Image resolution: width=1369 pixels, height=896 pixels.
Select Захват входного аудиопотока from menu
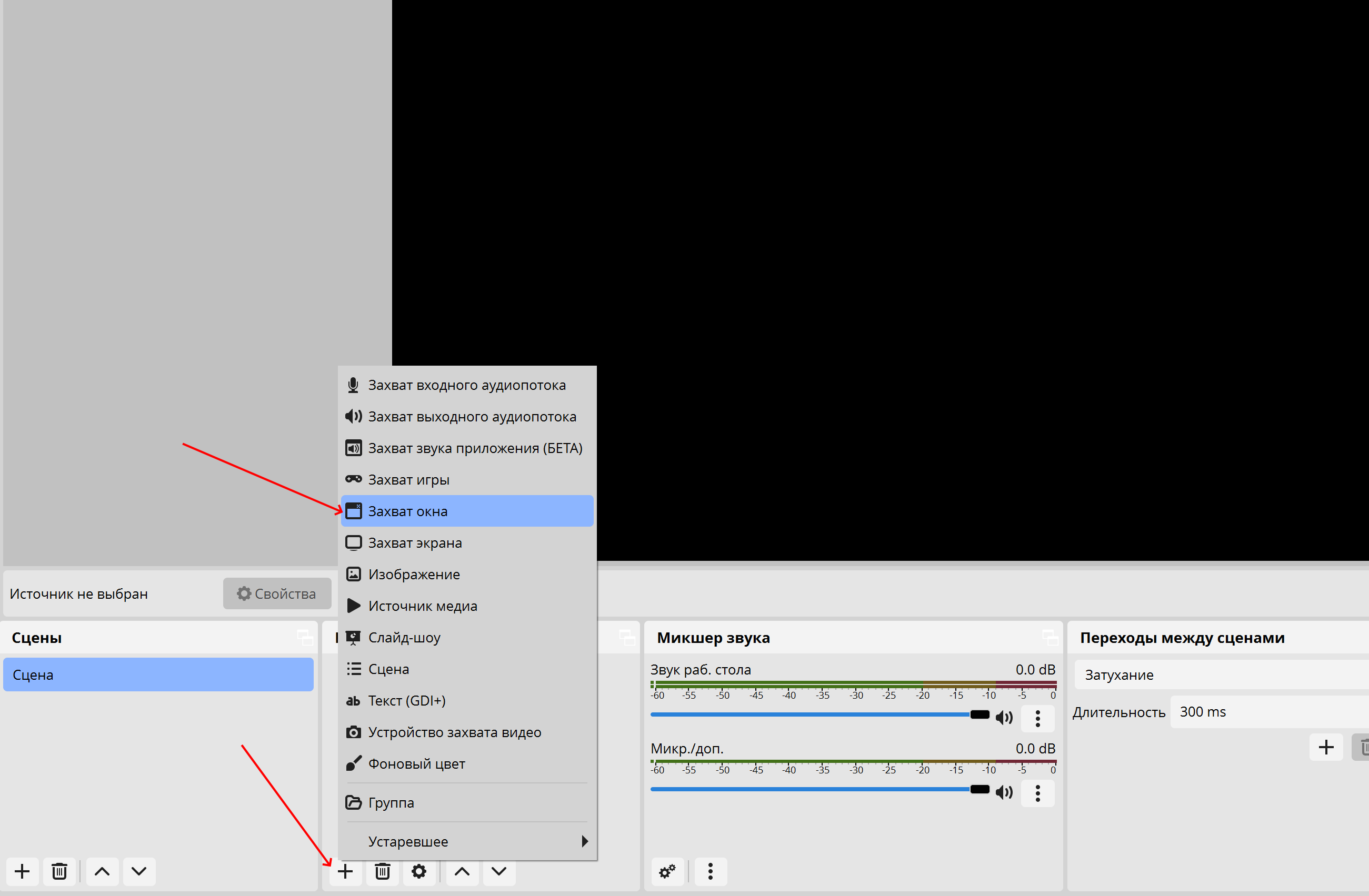tap(467, 385)
